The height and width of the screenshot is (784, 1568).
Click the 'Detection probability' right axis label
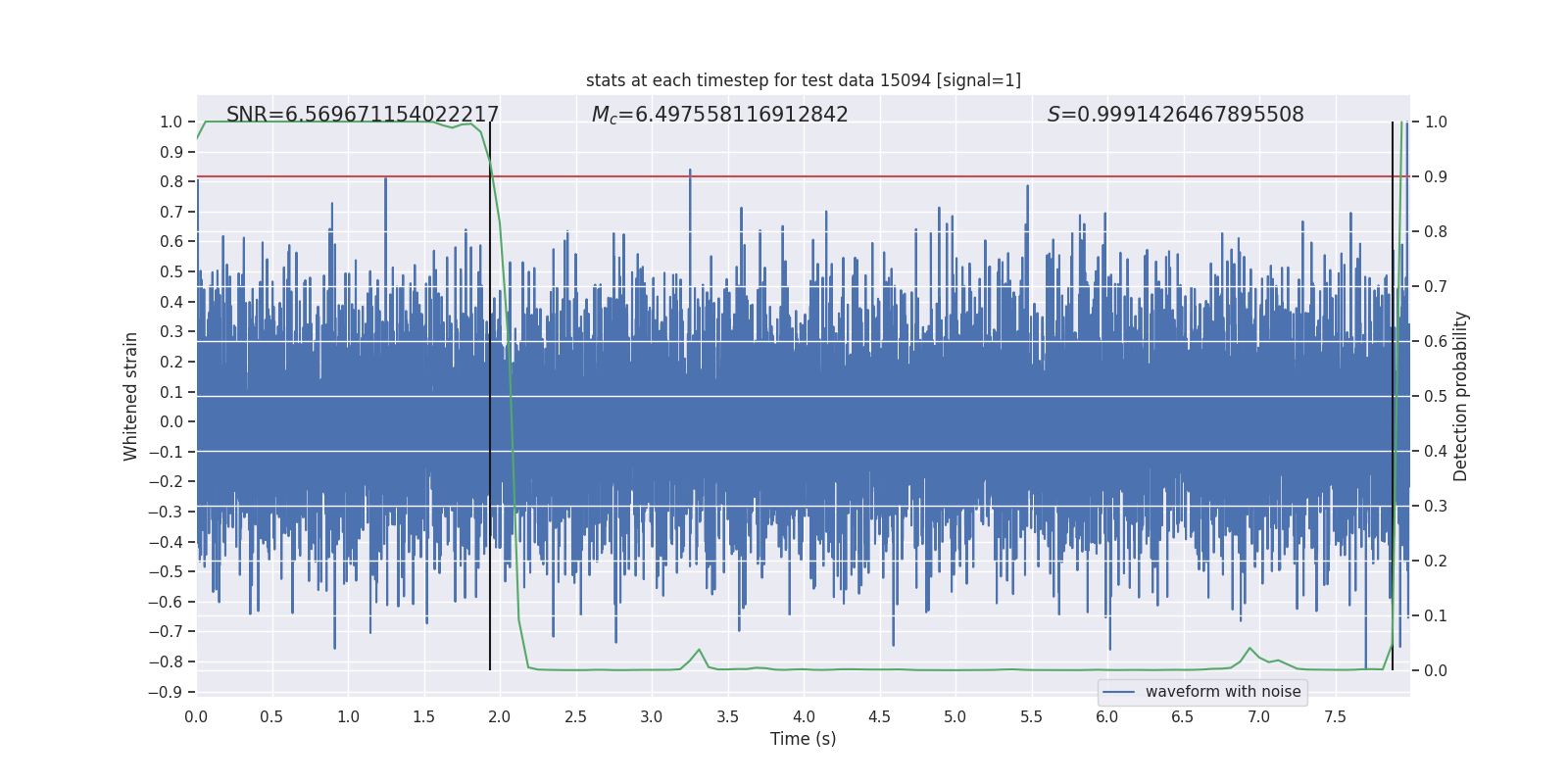1460,396
